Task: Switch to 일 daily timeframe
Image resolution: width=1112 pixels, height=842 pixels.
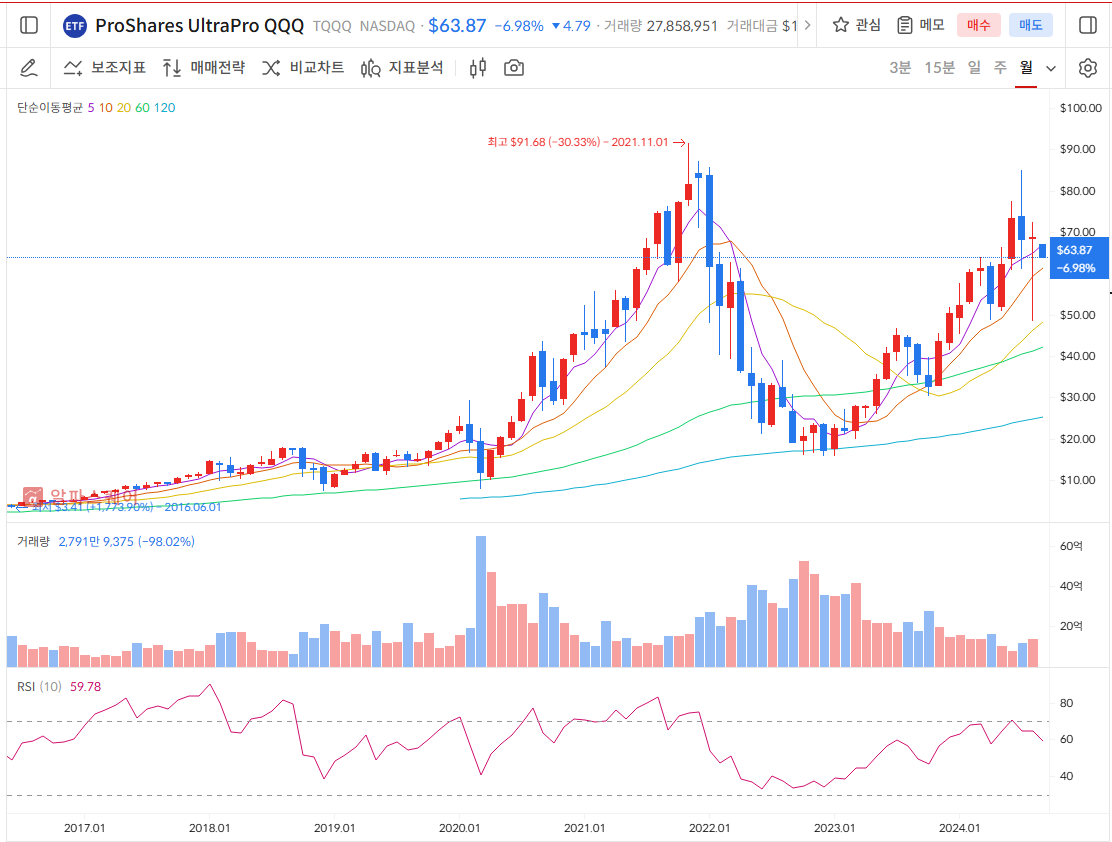Action: coord(974,68)
